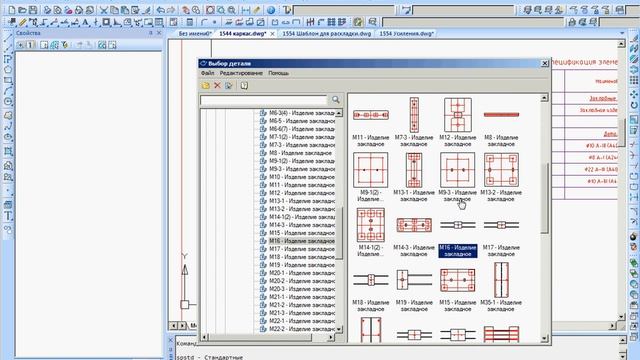Image resolution: width=640 pixels, height=360 pixels.
Task: Select the line tool at top of left toolbar
Action: [x=8, y=38]
